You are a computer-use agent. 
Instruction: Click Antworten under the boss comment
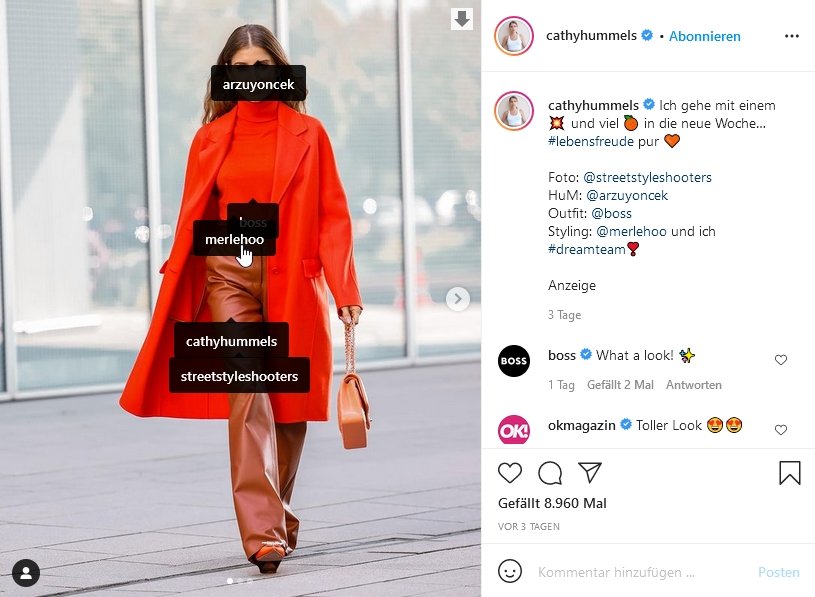coord(694,385)
